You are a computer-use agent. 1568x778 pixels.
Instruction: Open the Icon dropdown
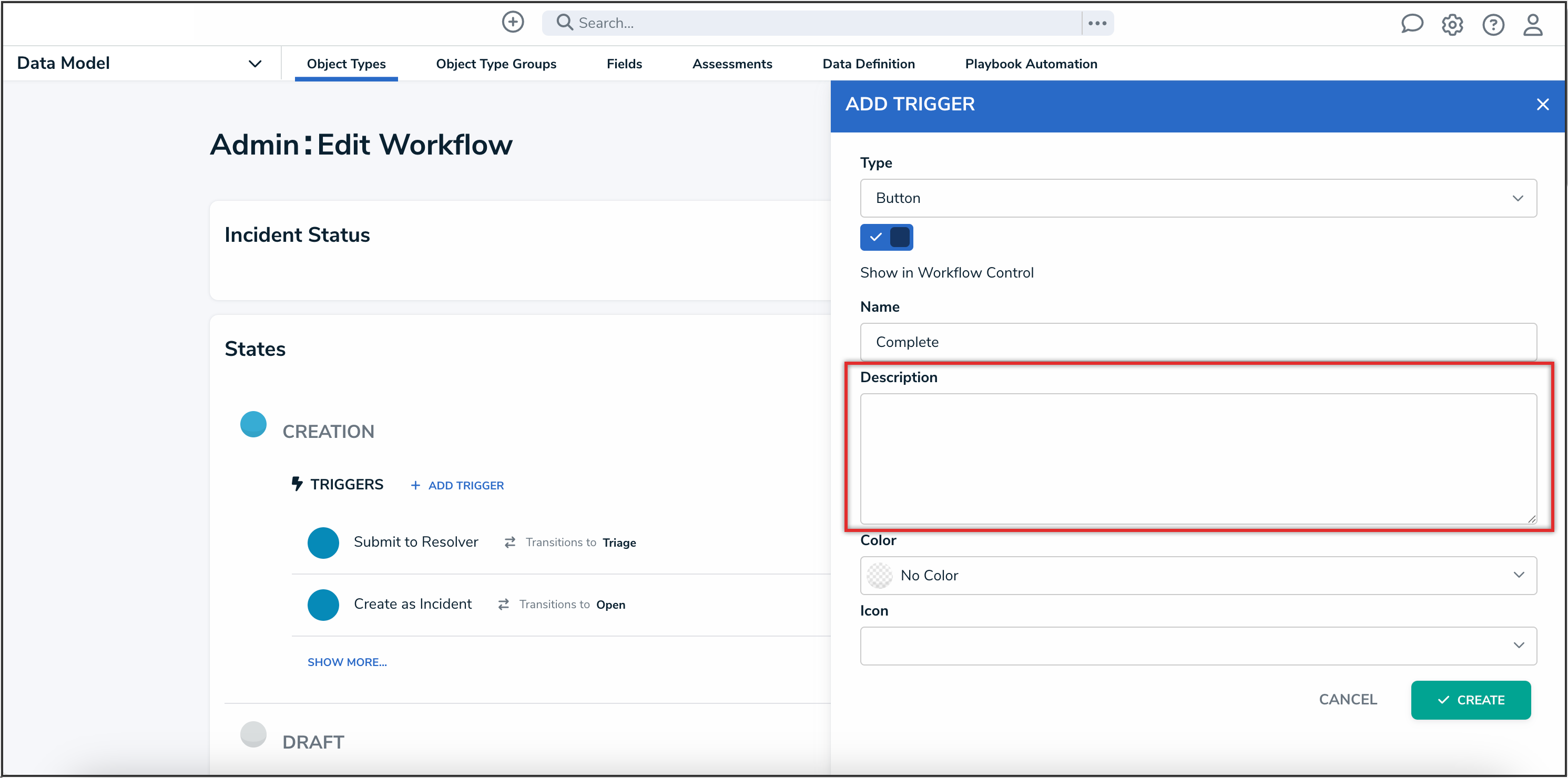[x=1197, y=646]
